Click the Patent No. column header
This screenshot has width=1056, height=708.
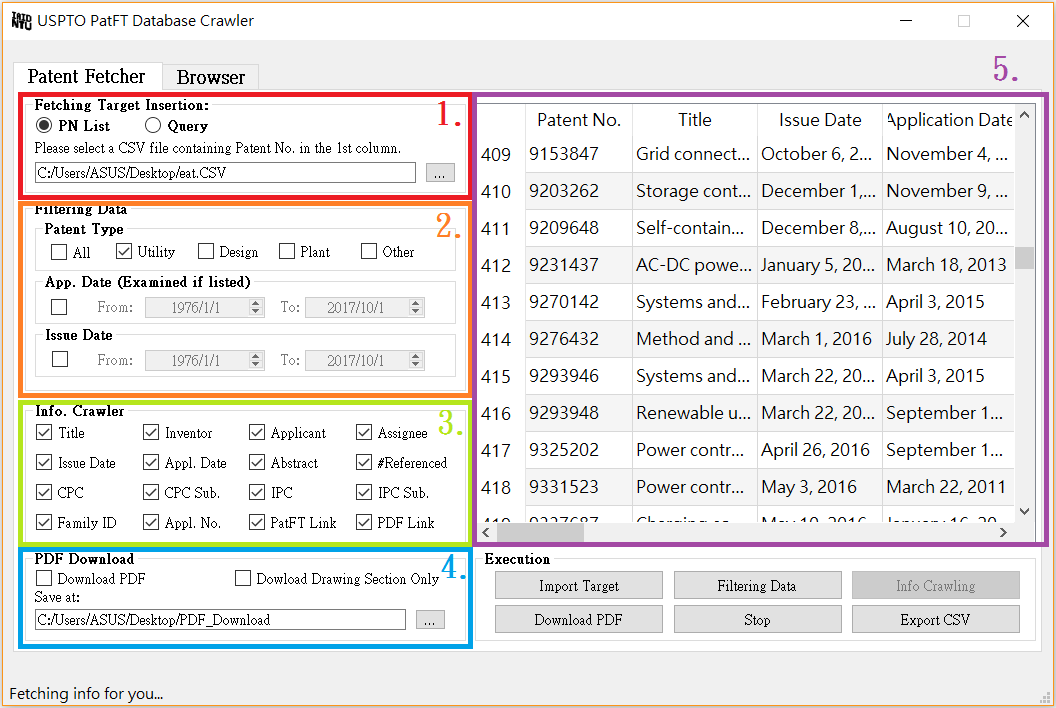pyautogui.click(x=579, y=120)
